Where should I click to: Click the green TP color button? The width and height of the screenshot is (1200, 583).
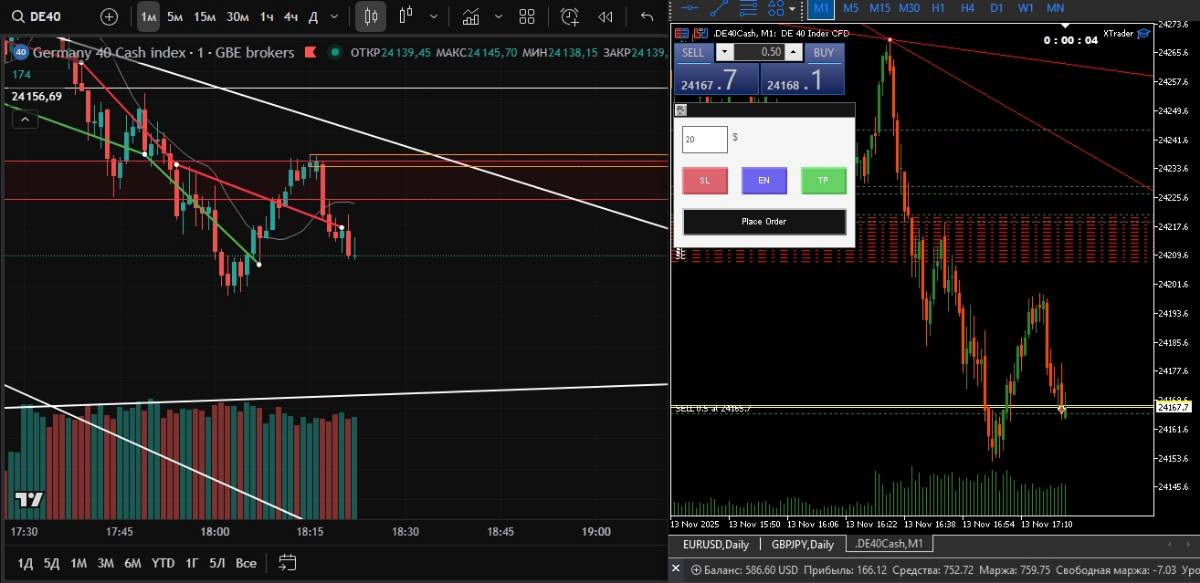point(823,181)
